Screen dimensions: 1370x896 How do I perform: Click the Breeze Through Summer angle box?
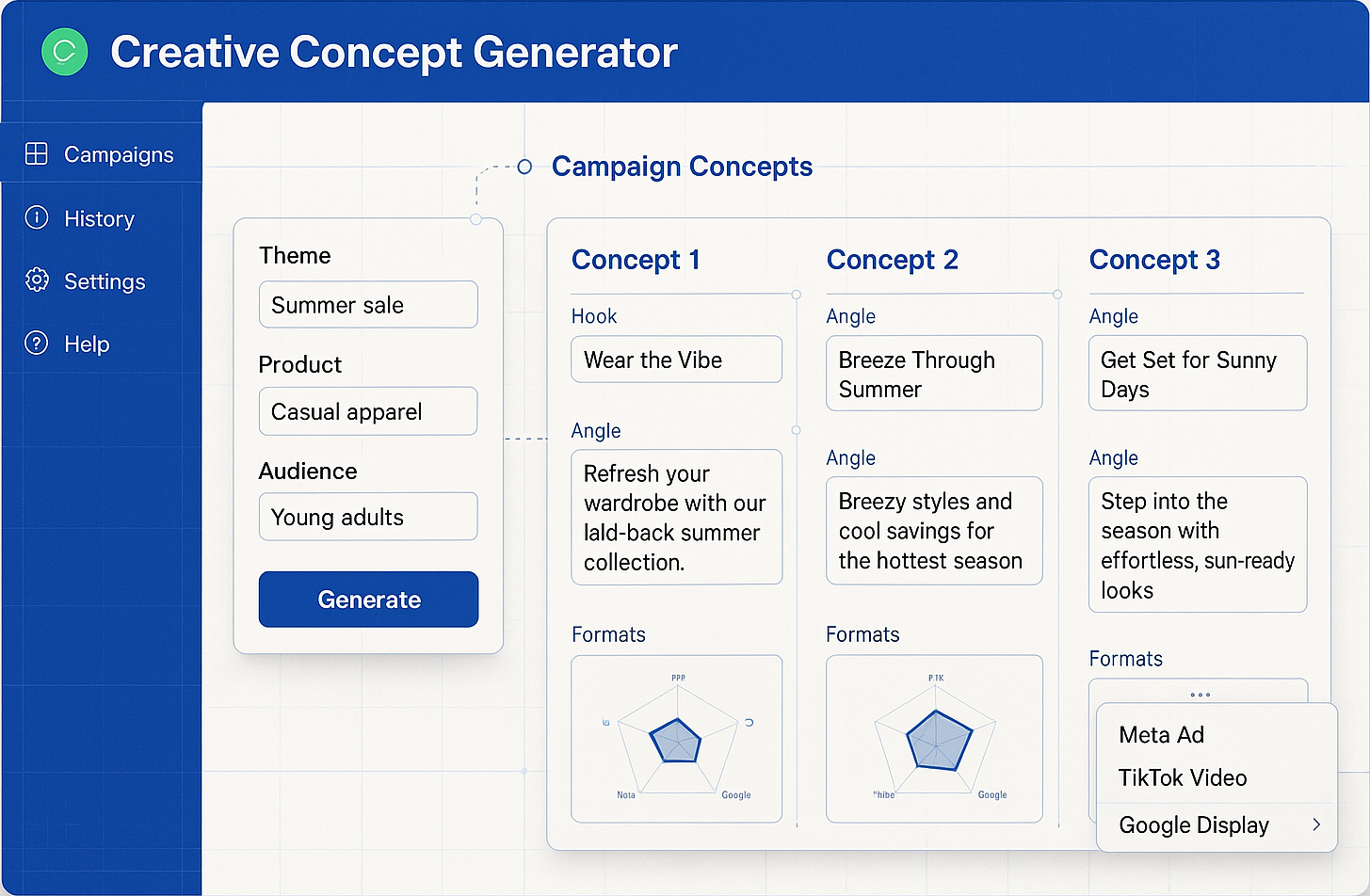pyautogui.click(x=933, y=373)
